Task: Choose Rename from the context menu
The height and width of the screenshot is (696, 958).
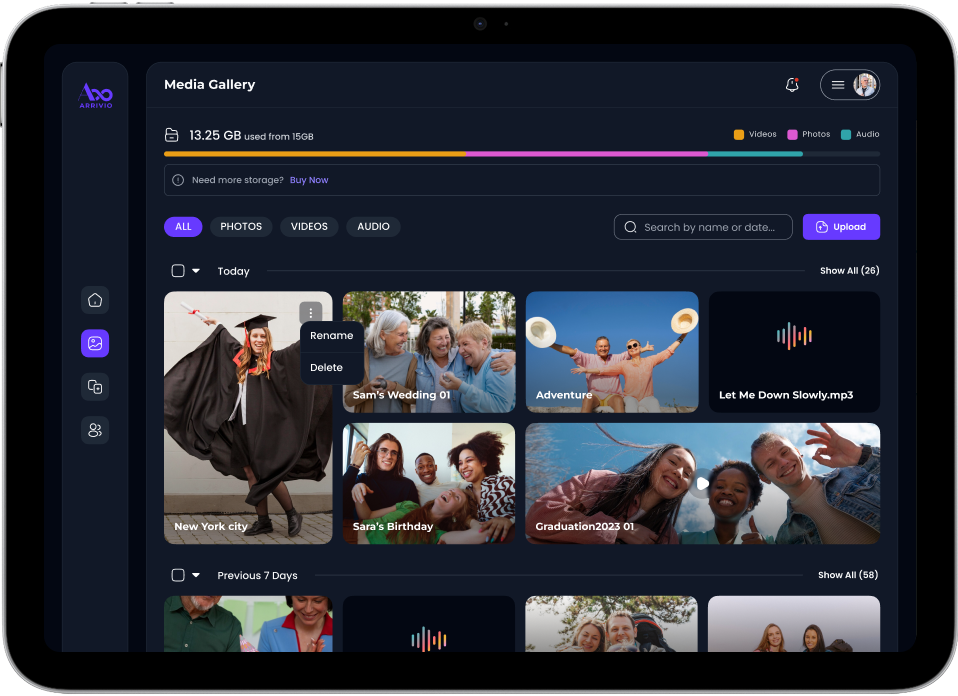Action: (x=331, y=335)
